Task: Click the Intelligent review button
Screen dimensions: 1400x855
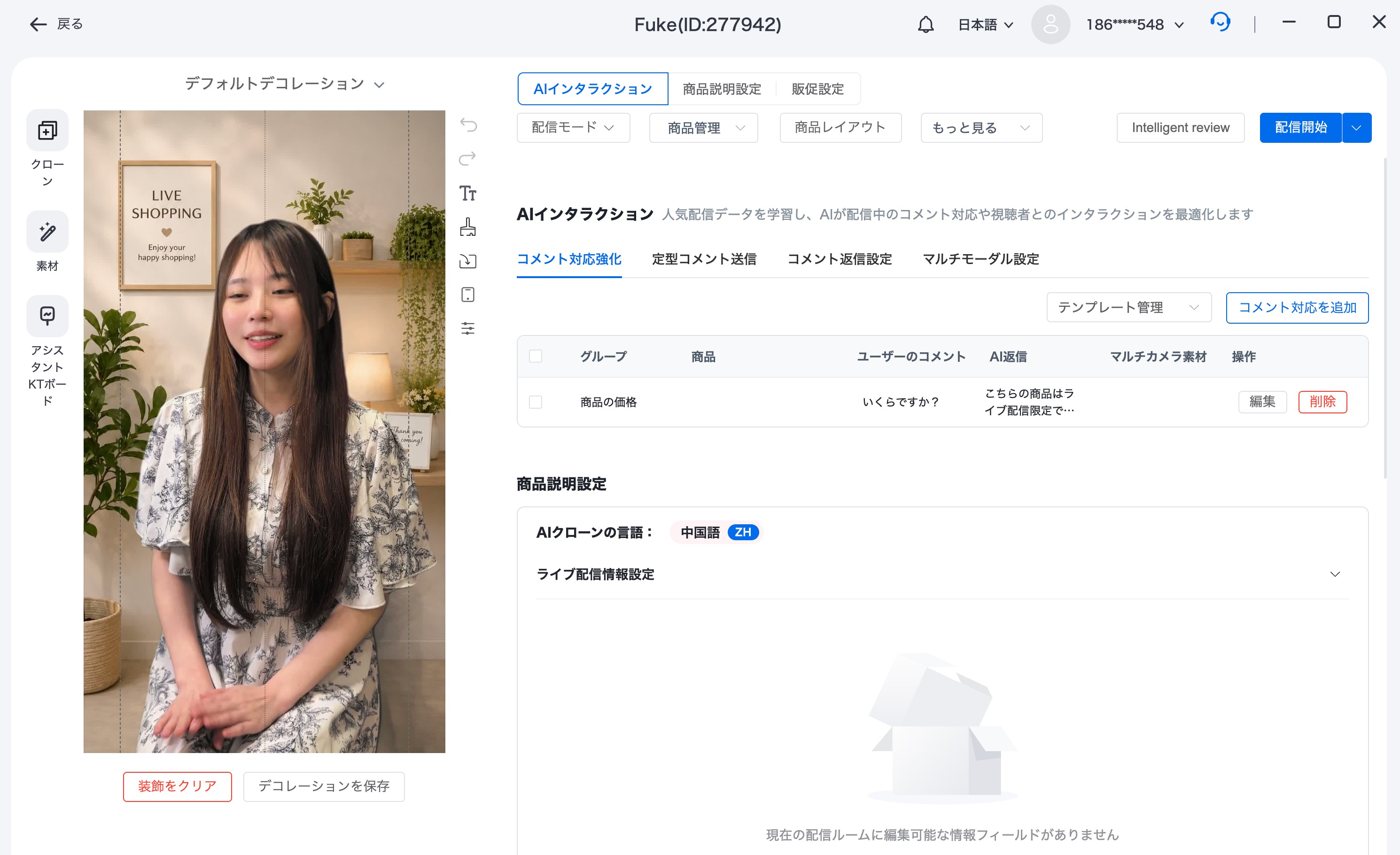Action: click(x=1181, y=127)
